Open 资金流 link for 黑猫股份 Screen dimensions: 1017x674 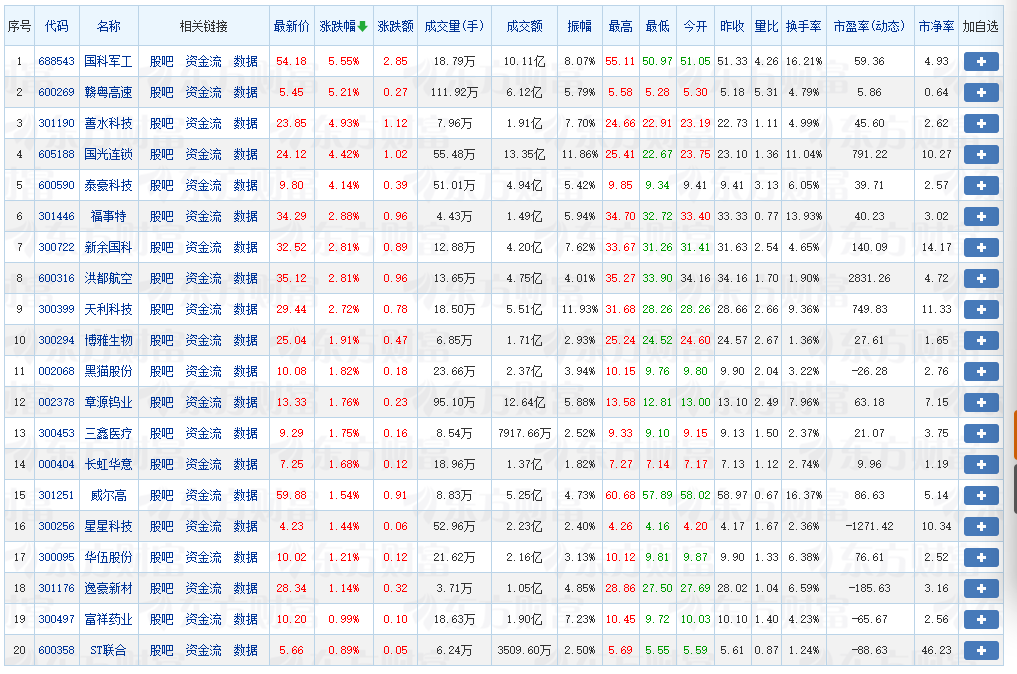[203, 372]
